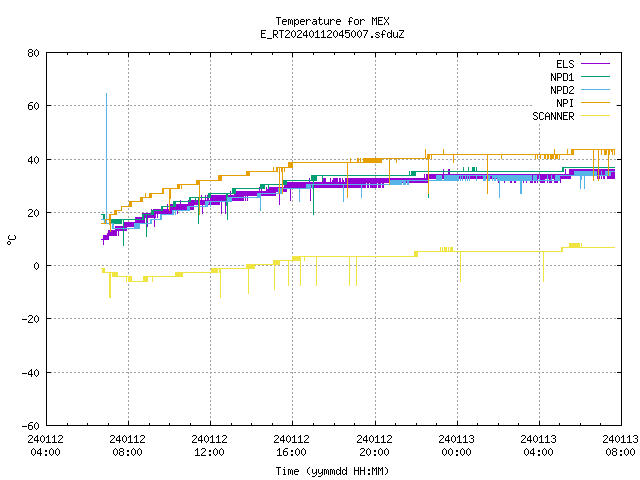The image size is (640, 480).
Task: Select the NPD2 legend label
Action: tap(562, 90)
